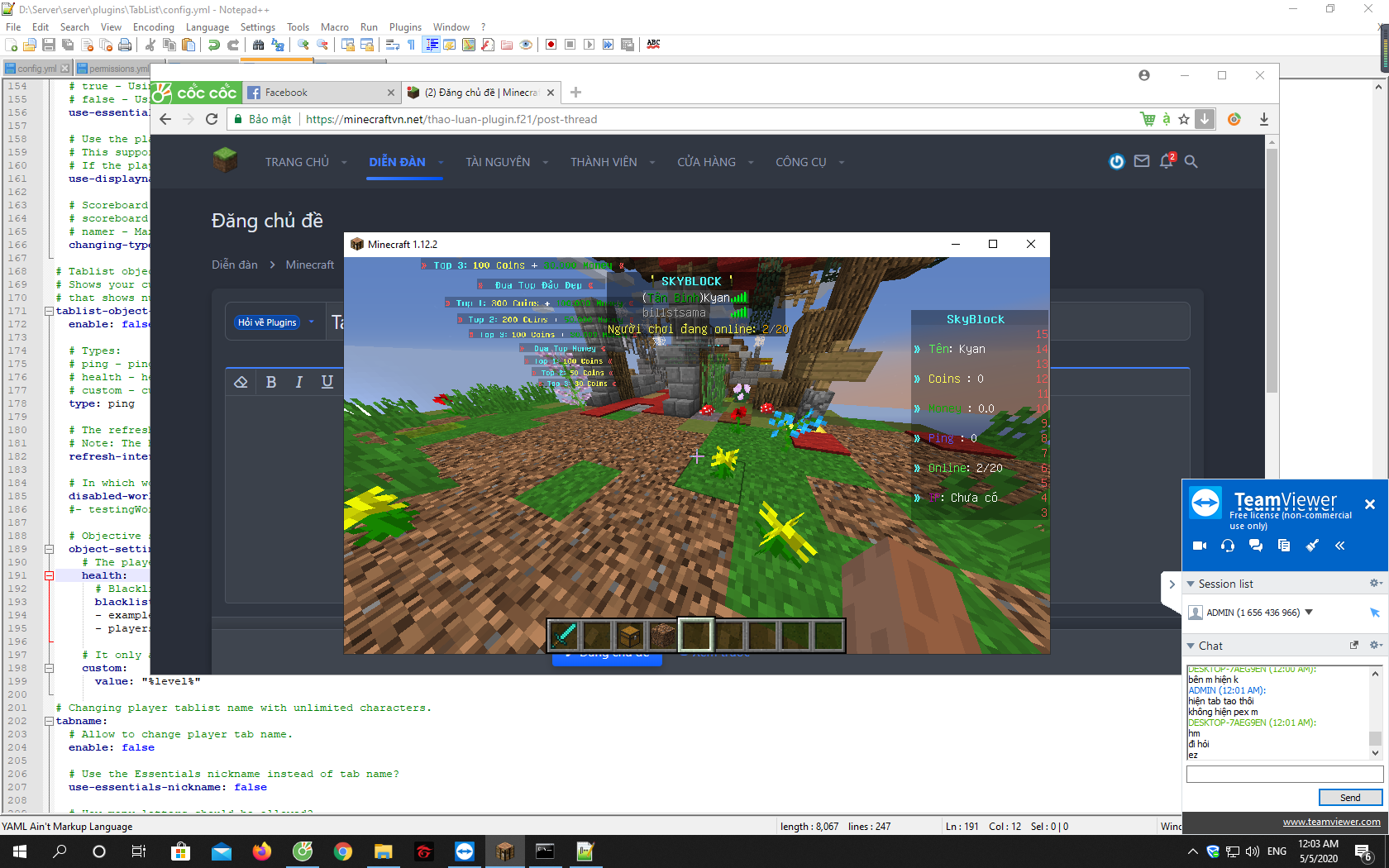Click the browser address bar URL
The width and height of the screenshot is (1389, 868).
tap(451, 119)
